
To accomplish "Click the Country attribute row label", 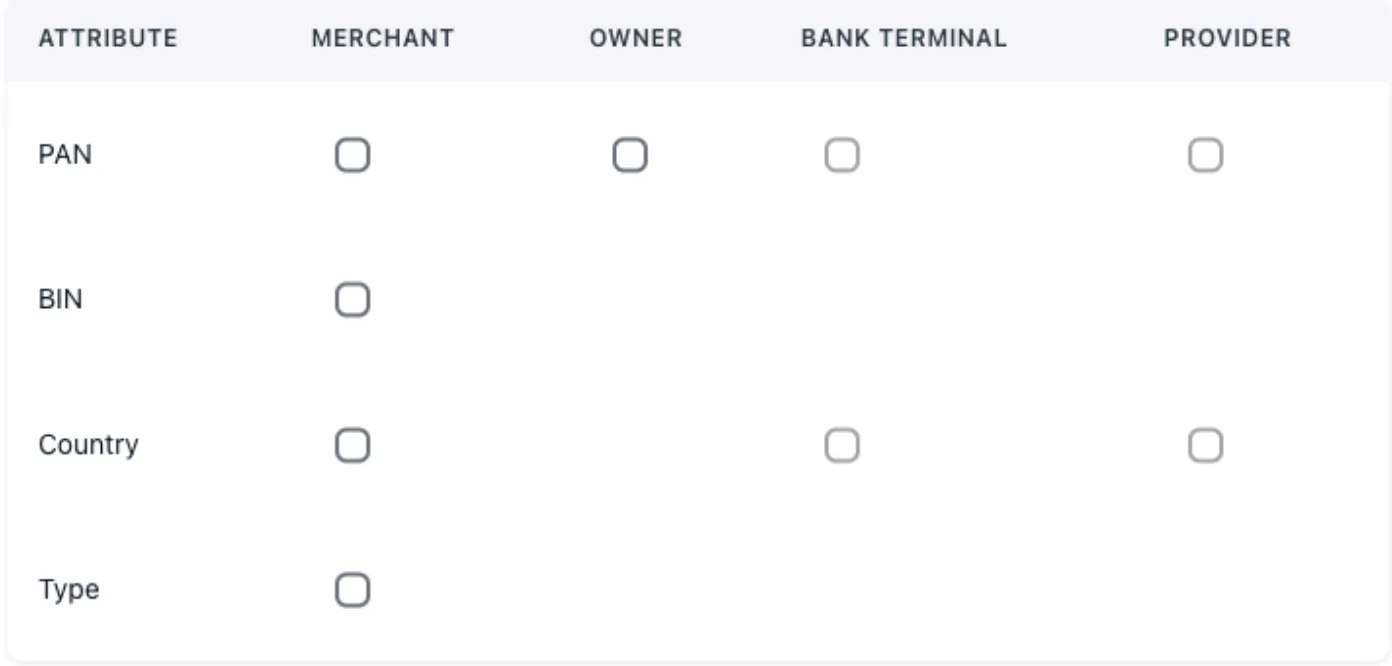I will coord(88,445).
